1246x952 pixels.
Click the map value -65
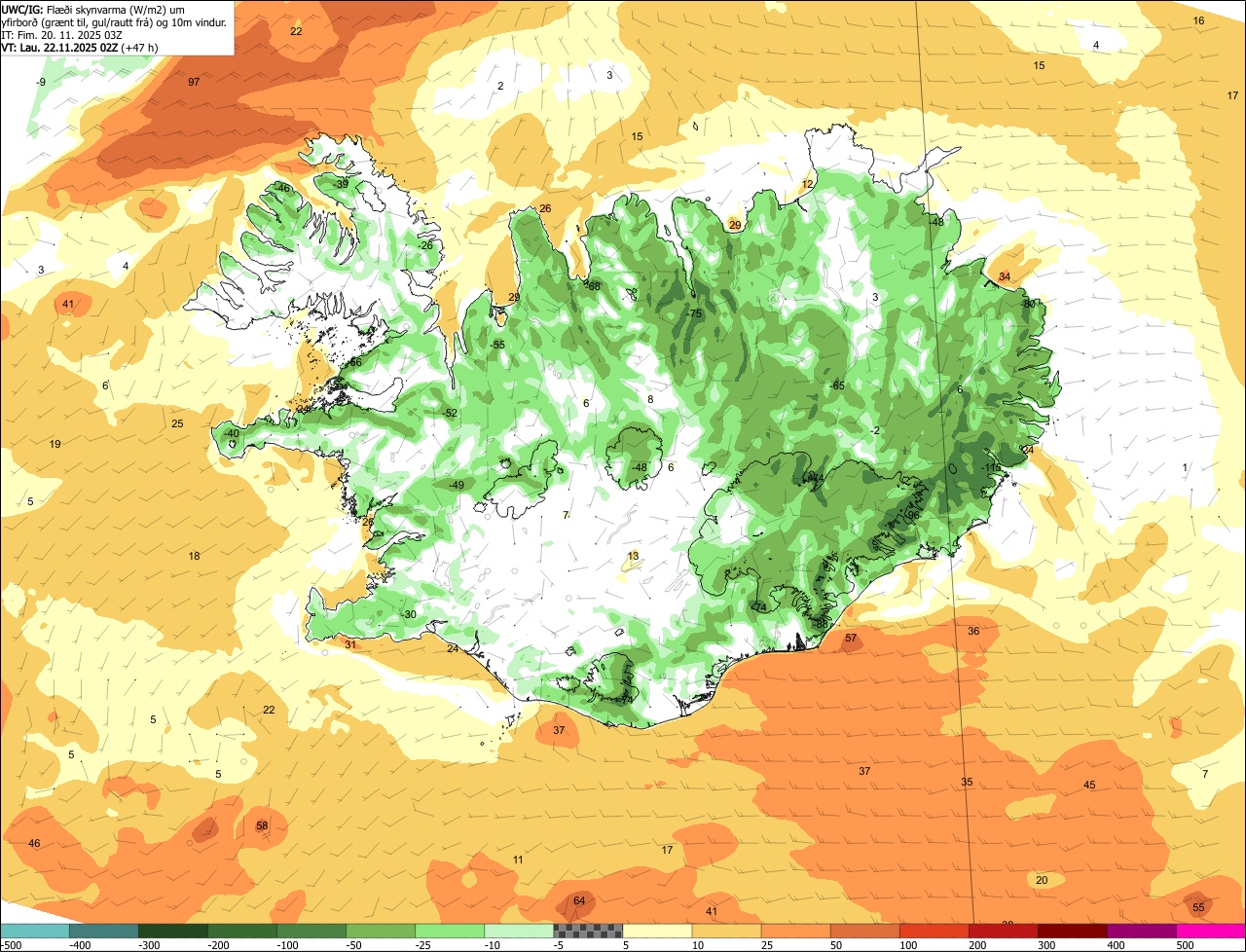point(837,386)
